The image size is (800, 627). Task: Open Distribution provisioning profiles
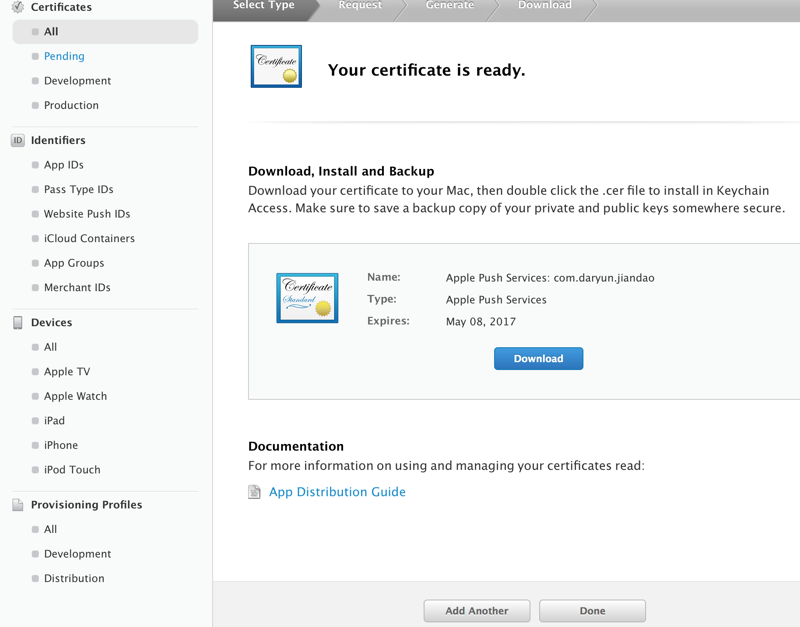pyautogui.click(x=74, y=578)
